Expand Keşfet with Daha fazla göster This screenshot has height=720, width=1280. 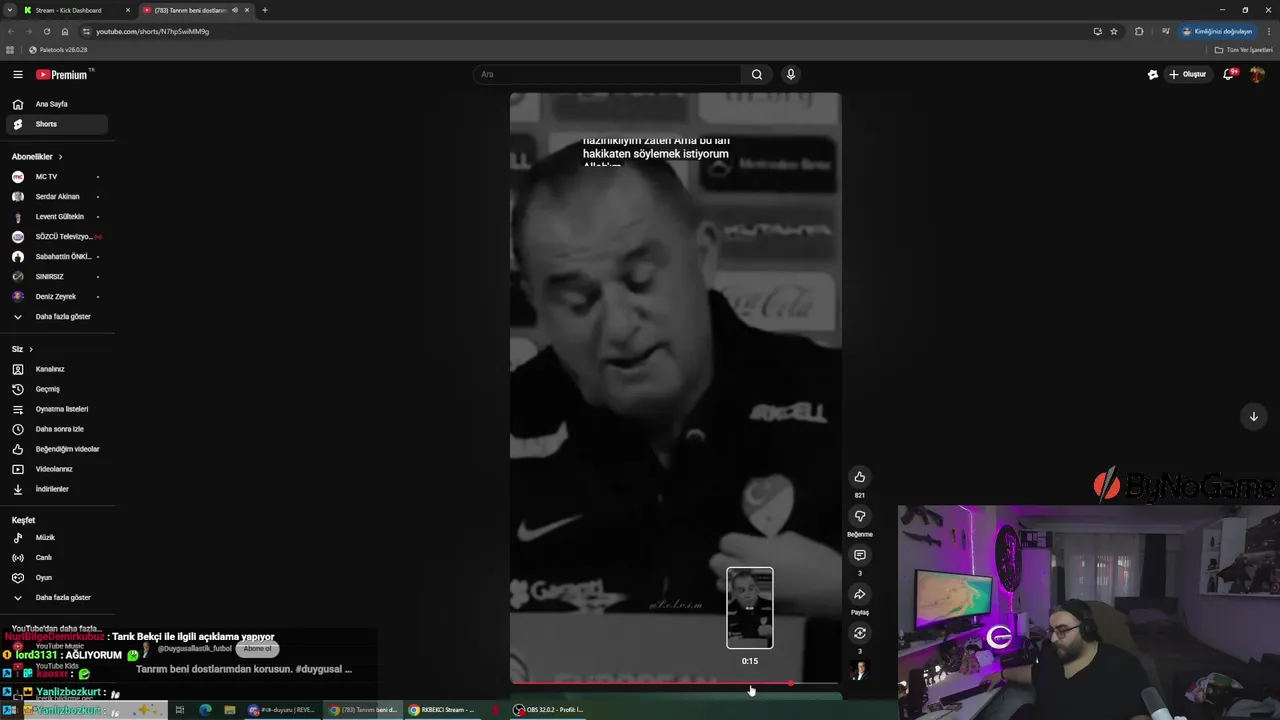tap(57, 598)
